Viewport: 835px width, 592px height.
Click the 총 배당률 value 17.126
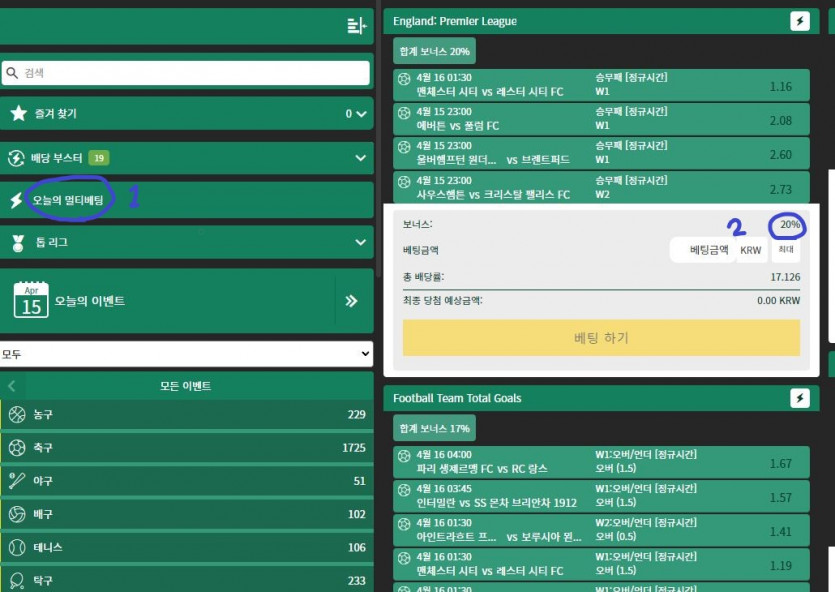point(785,277)
